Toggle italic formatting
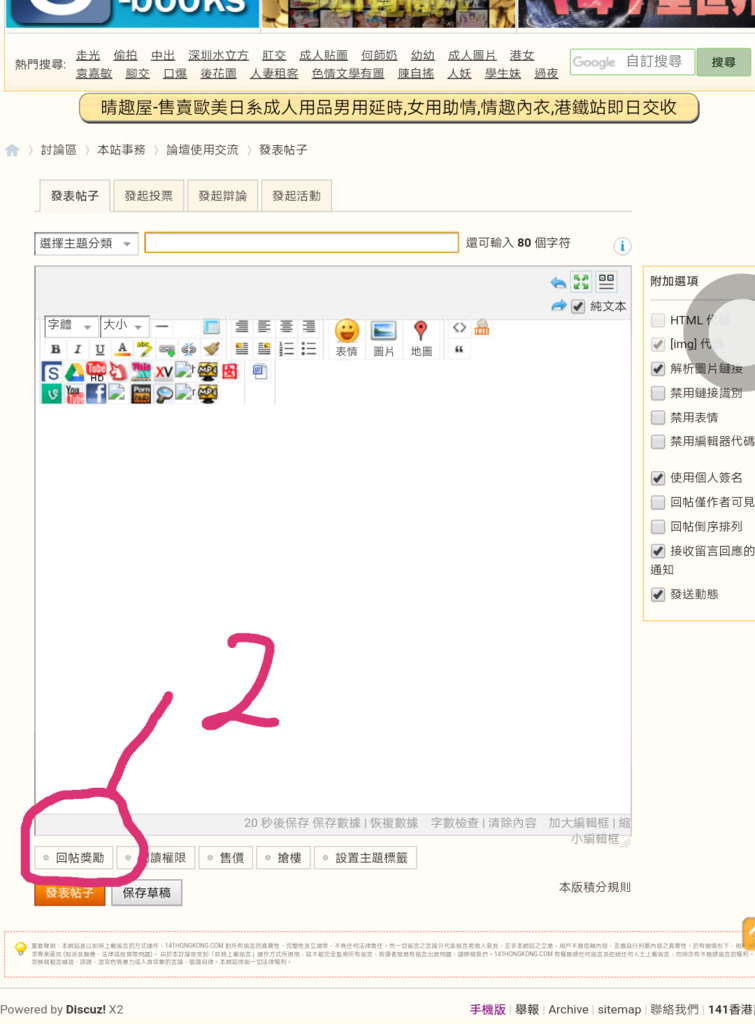The width and height of the screenshot is (755, 1024). coord(77,349)
